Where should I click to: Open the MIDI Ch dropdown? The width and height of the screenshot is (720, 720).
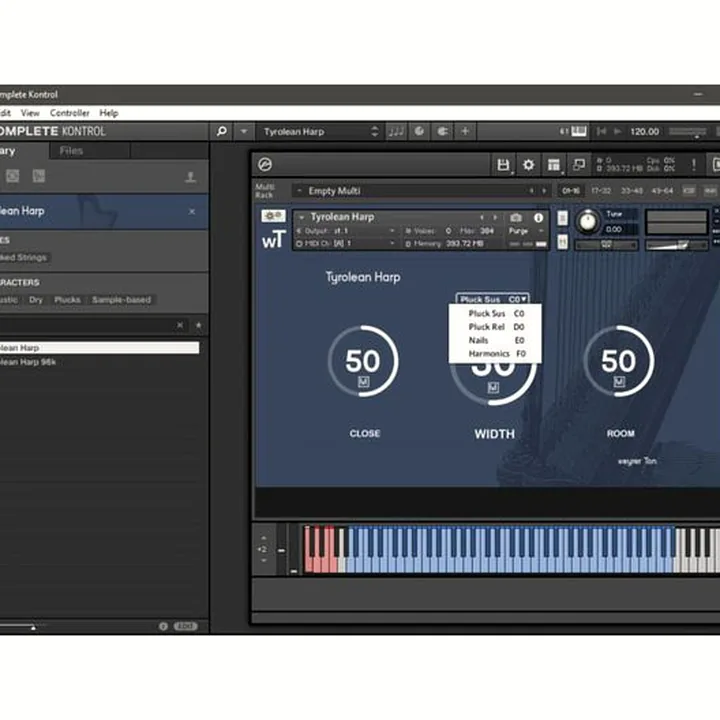click(x=346, y=243)
